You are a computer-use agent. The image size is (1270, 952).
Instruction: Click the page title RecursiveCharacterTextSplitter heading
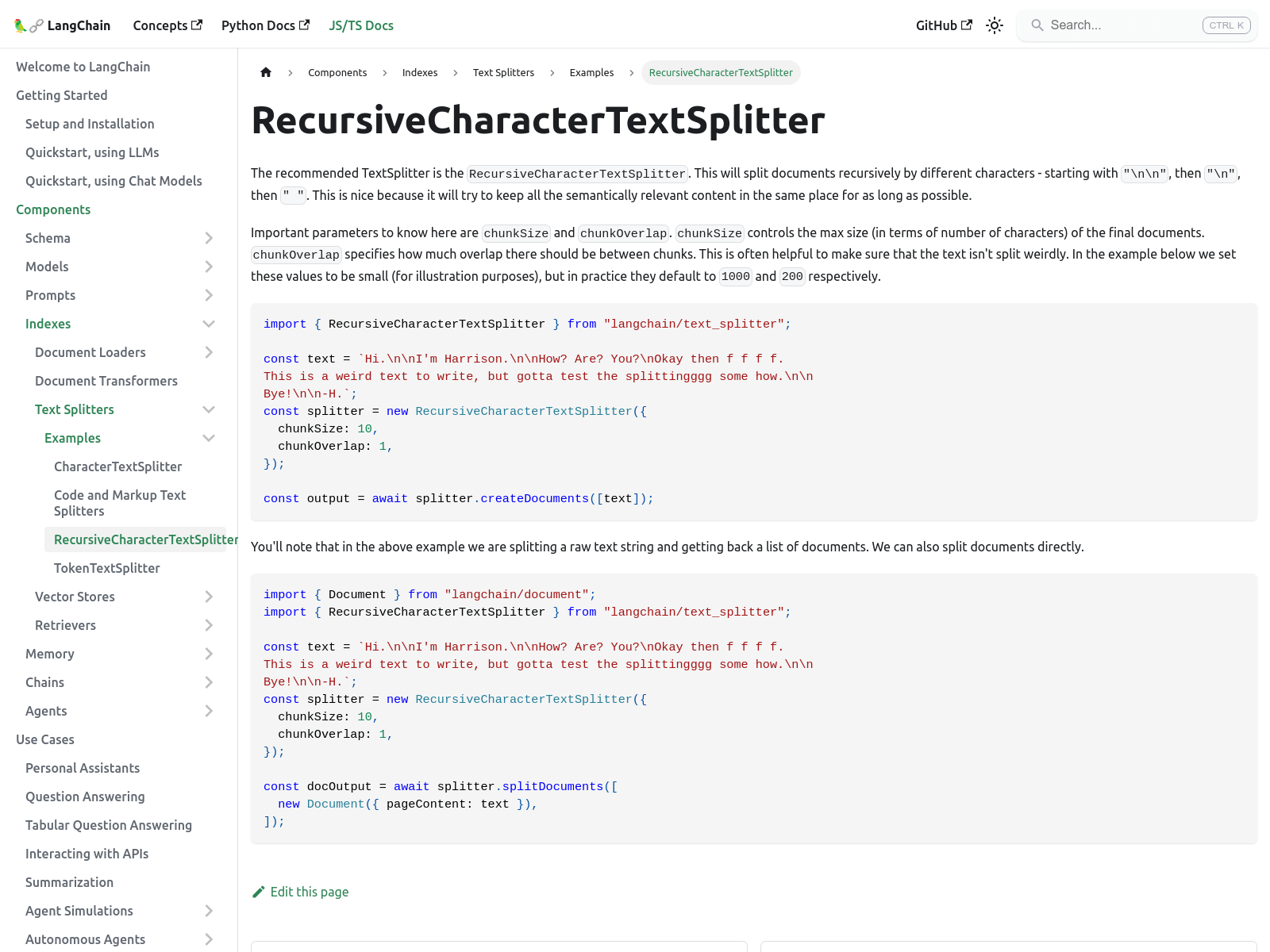click(538, 120)
